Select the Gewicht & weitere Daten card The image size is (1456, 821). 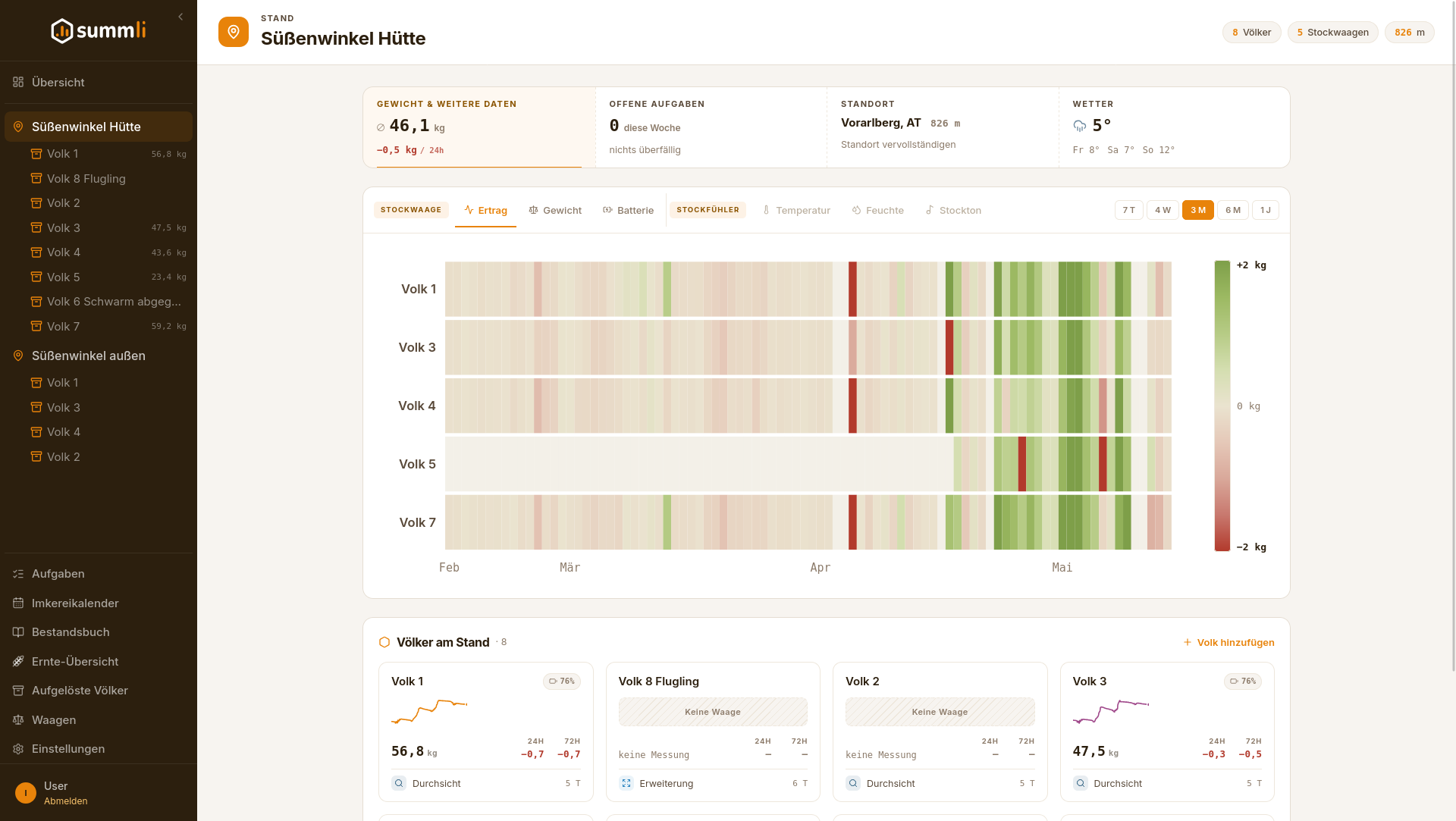pos(479,127)
